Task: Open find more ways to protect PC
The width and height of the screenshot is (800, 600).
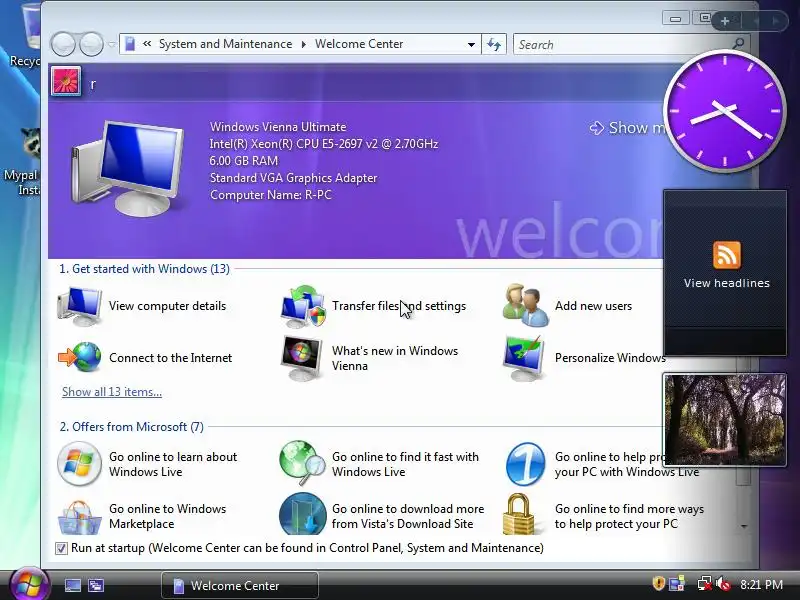Action: click(604, 516)
